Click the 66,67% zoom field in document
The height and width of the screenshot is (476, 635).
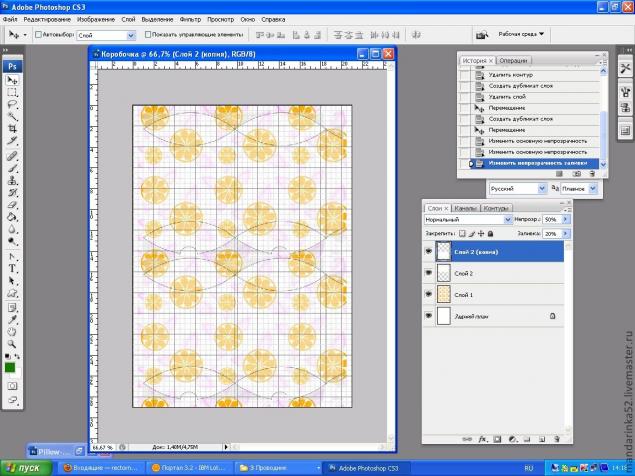pyautogui.click(x=103, y=447)
